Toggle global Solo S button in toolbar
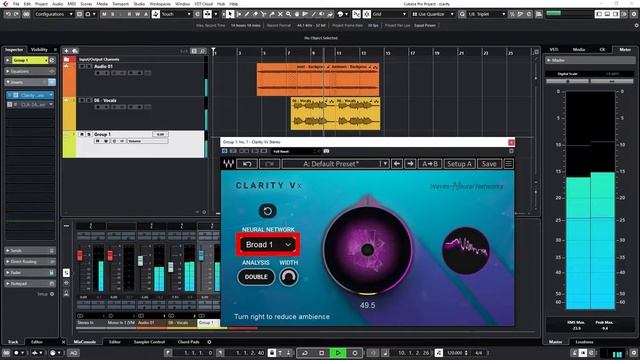The image size is (640, 360). [x=113, y=14]
